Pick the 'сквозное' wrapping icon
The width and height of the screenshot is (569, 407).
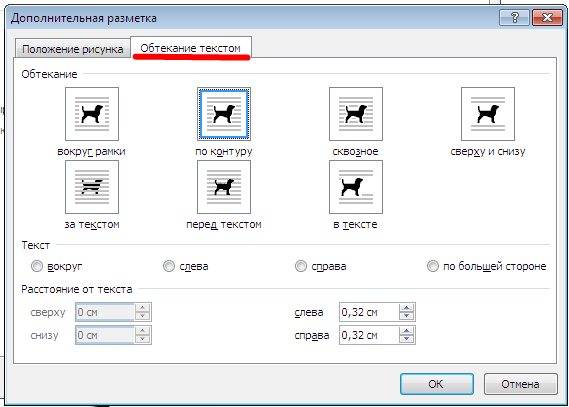click(356, 114)
